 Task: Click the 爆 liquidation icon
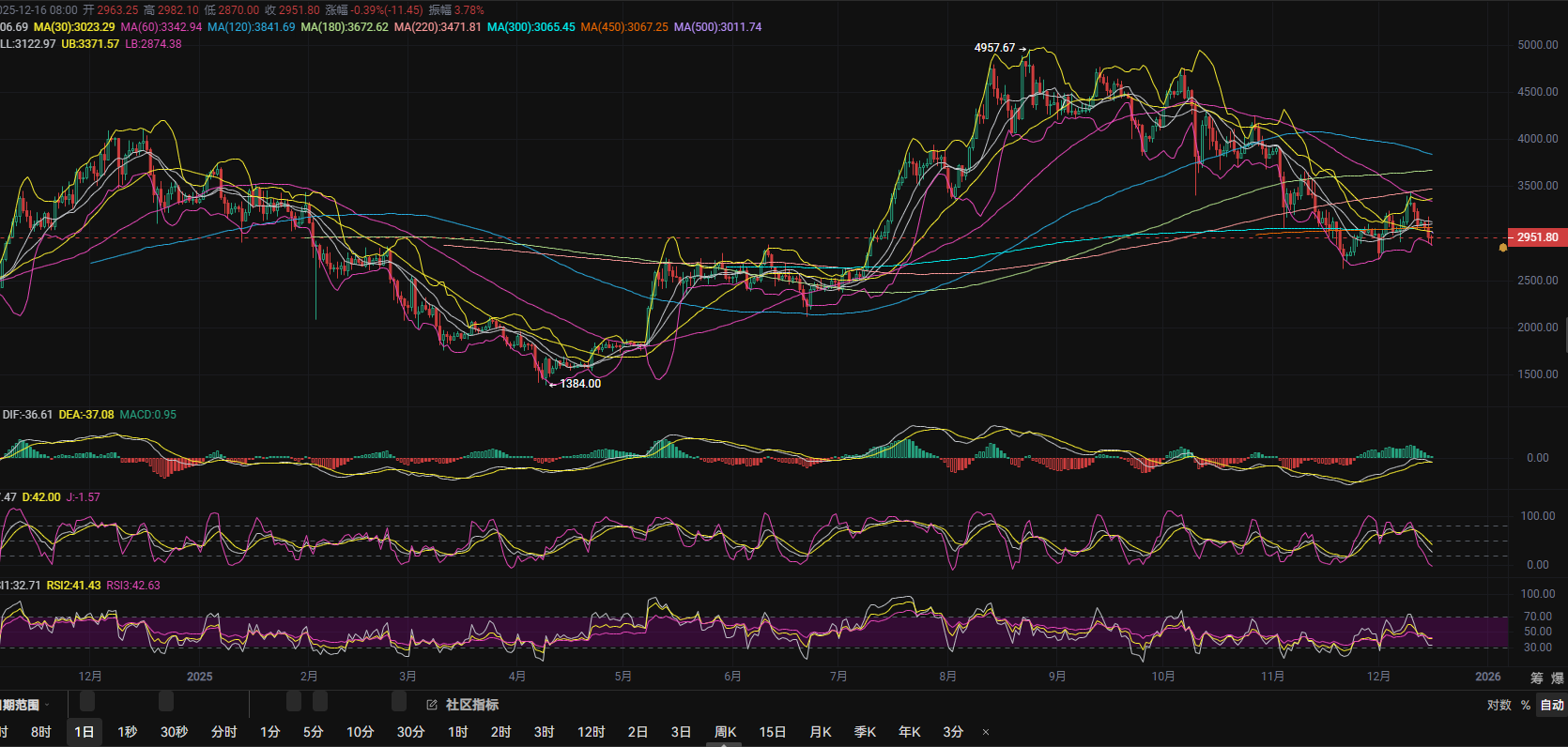tap(1558, 678)
